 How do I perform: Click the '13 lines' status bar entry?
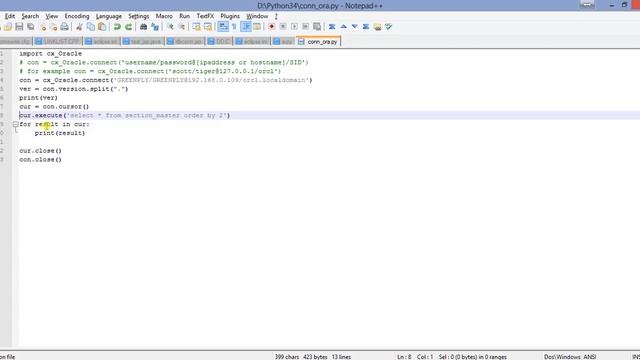(x=341, y=357)
